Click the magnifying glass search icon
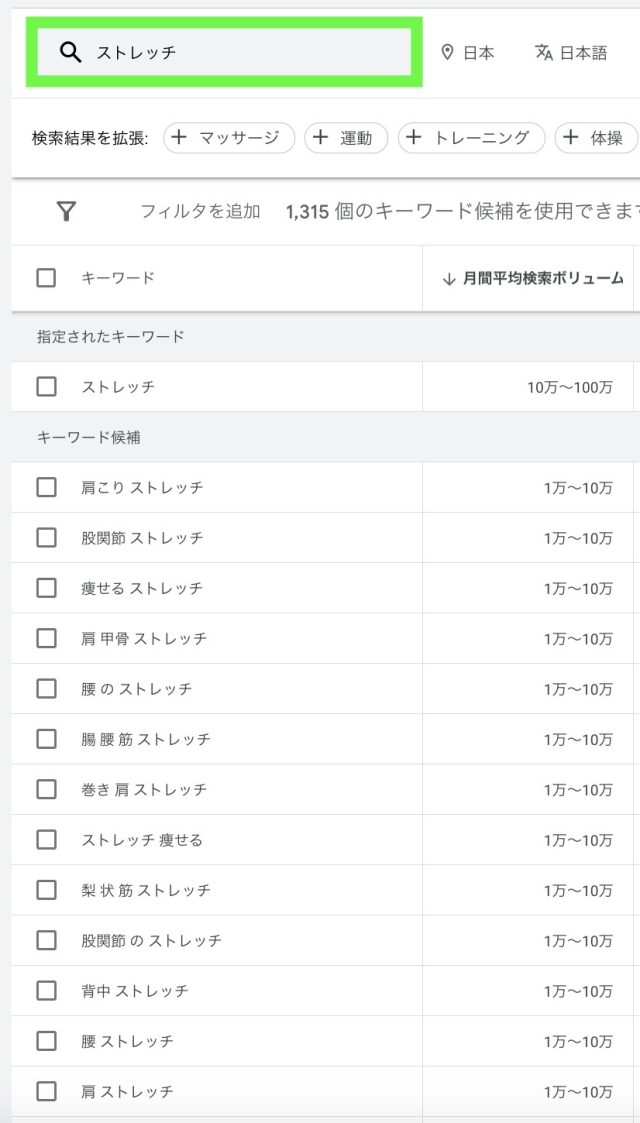This screenshot has width=640, height=1123. [70, 53]
